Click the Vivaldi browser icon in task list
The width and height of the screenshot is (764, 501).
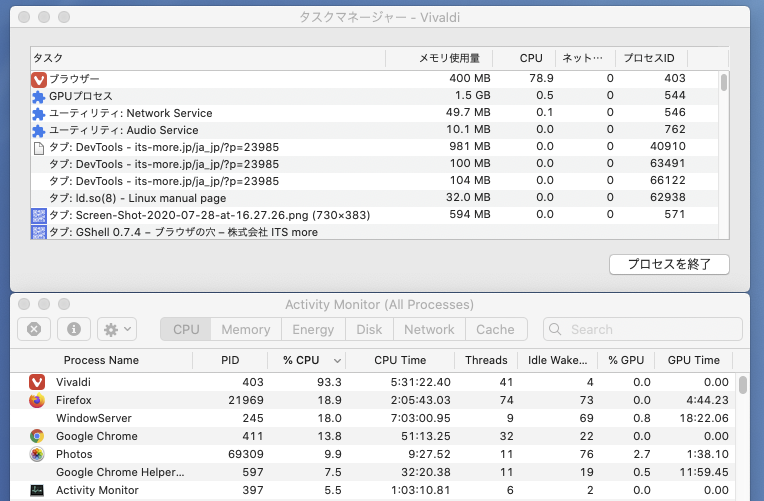coord(39,79)
